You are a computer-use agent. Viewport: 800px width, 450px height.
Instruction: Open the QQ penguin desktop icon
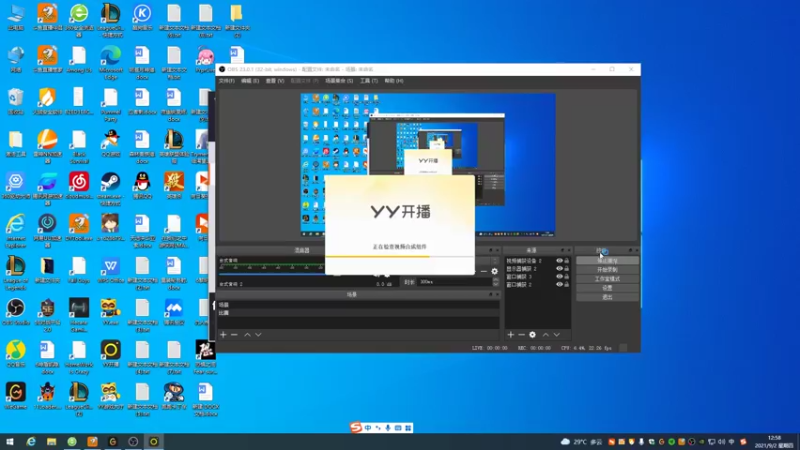coord(142,186)
